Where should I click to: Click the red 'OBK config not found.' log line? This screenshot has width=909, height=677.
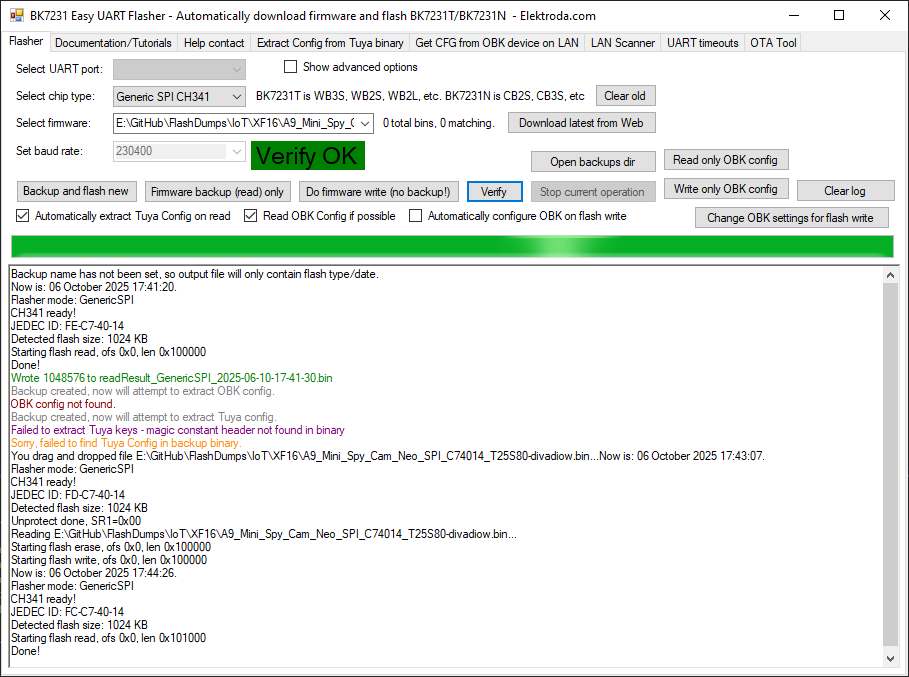(x=63, y=404)
